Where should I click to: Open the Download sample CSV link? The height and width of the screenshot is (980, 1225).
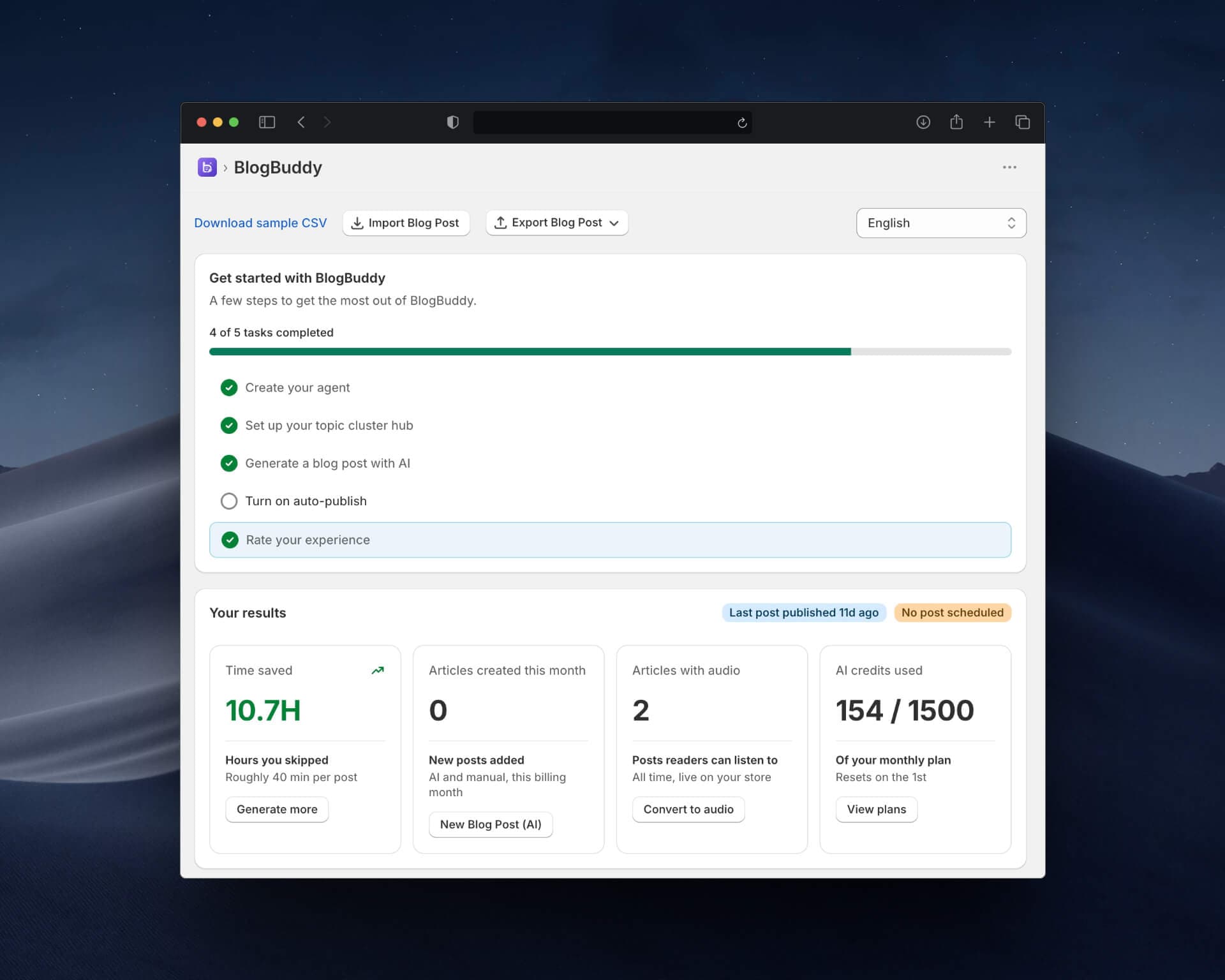(260, 223)
